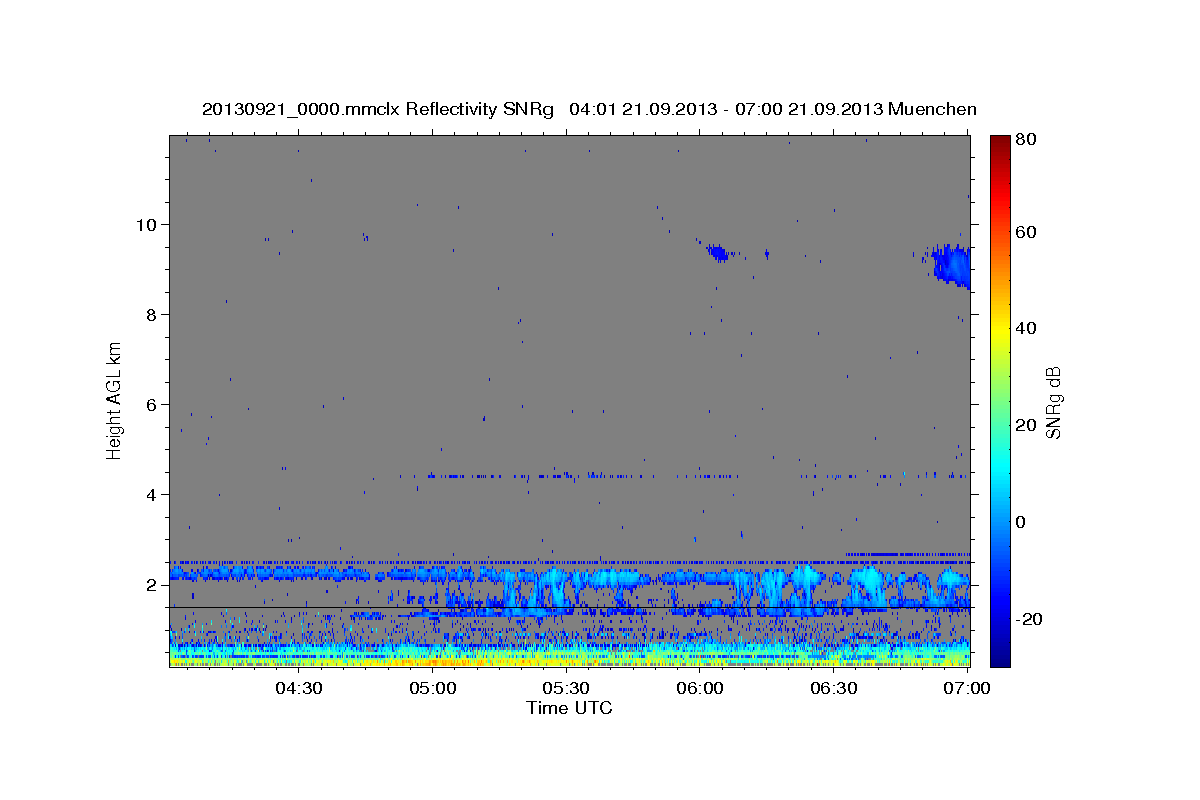Image resolution: width=1200 pixels, height=800 pixels.
Task: Click the colorbar label '80'
Action: click(1028, 139)
